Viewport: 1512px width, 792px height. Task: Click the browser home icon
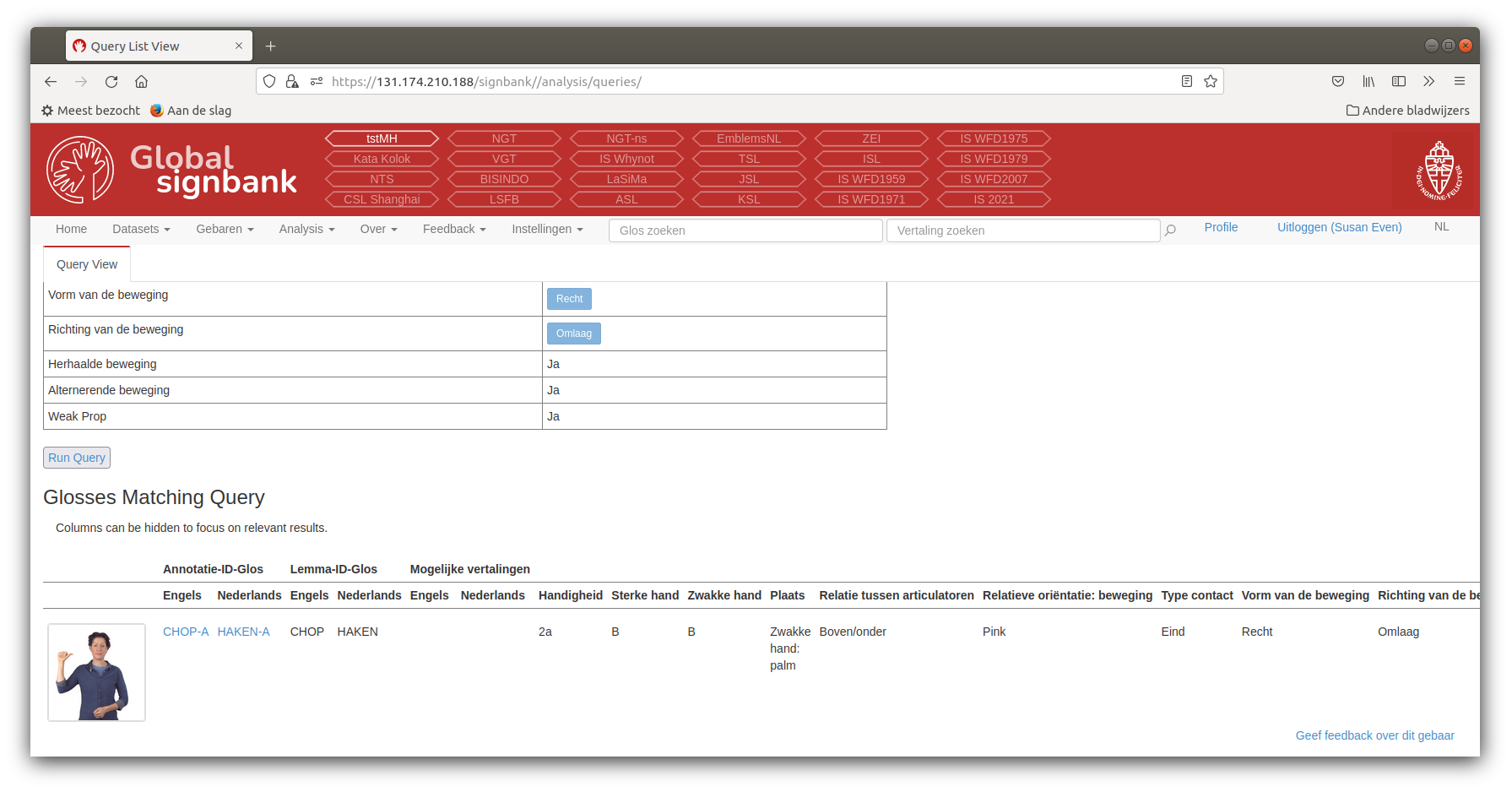click(x=141, y=81)
